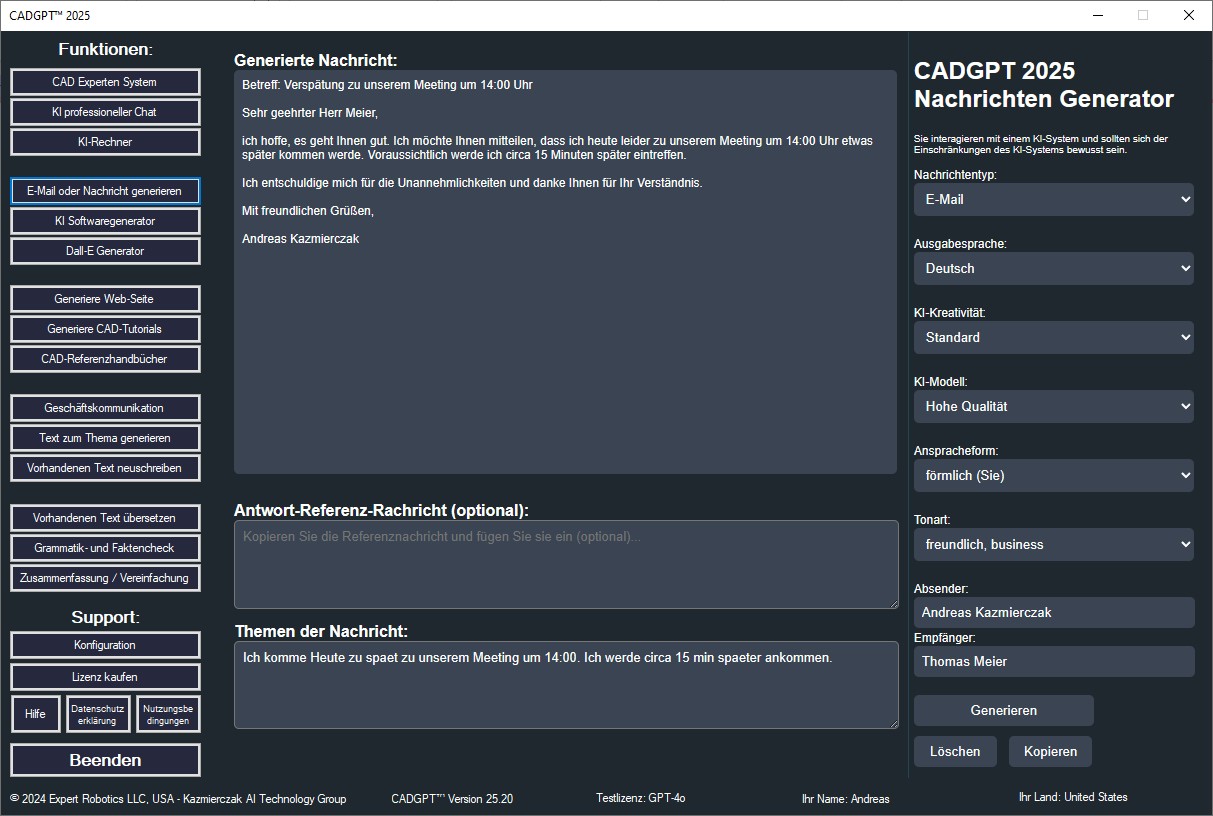The image size is (1213, 816).
Task: Click Beenden to quit
Action: coord(105,760)
